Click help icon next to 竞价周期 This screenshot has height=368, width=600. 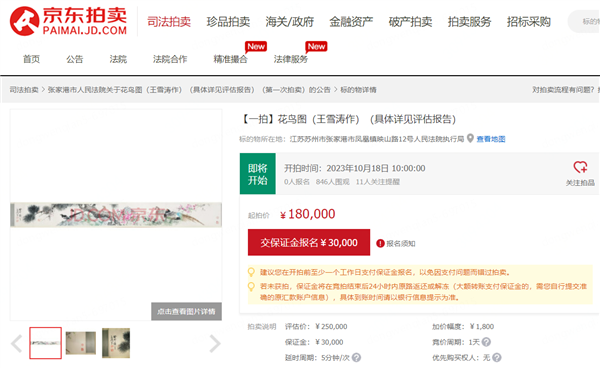[x=486, y=342]
